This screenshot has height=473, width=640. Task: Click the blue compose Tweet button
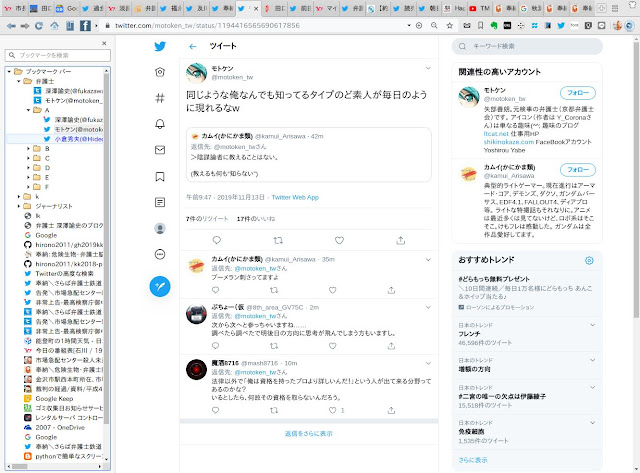click(160, 286)
